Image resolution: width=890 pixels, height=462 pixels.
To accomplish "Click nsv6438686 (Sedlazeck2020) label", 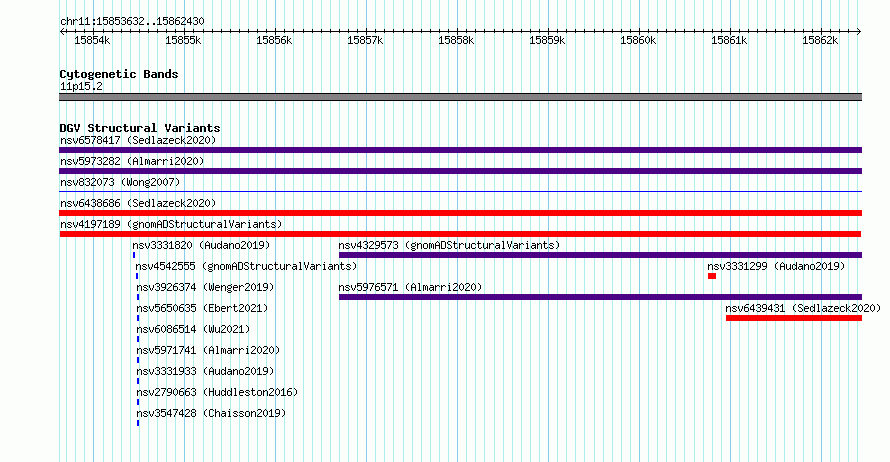I will point(138,203).
